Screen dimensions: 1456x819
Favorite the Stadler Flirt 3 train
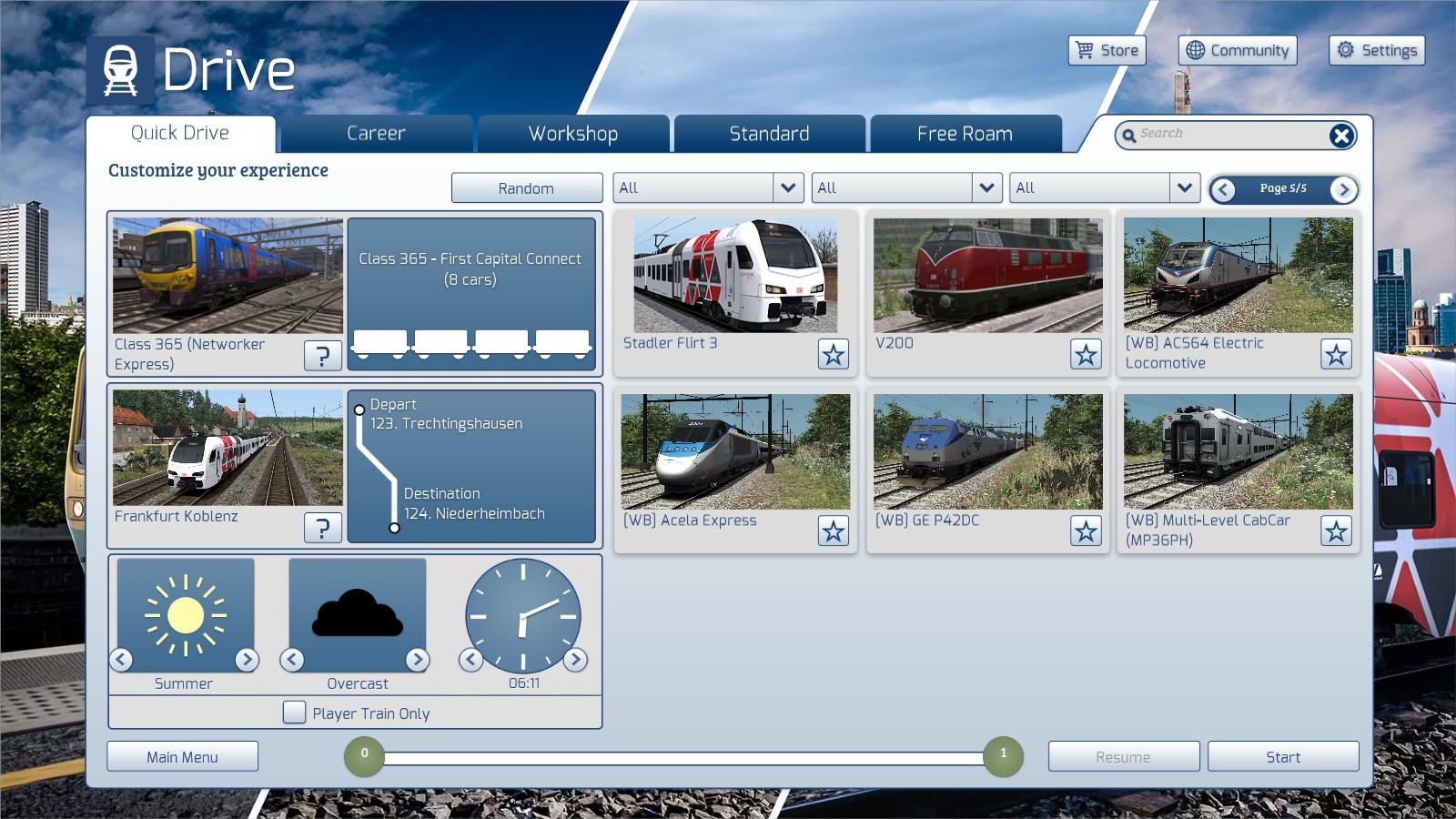(x=833, y=354)
